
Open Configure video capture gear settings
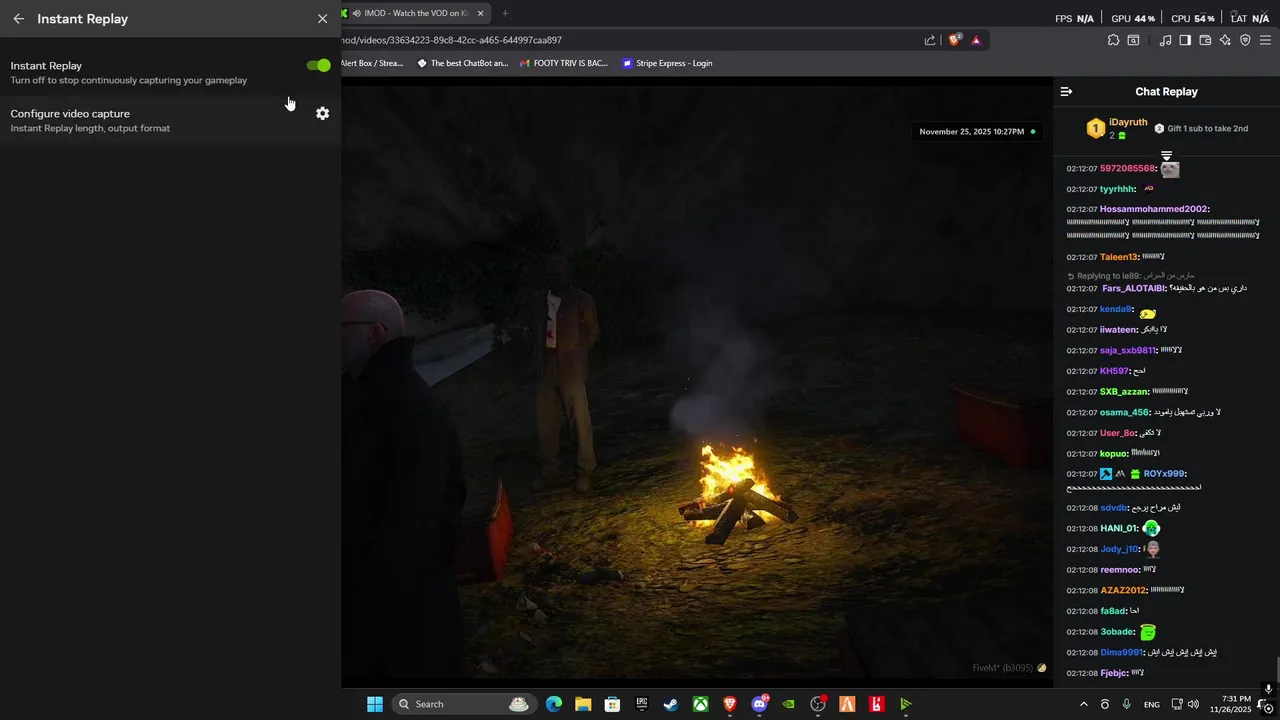[x=322, y=113]
